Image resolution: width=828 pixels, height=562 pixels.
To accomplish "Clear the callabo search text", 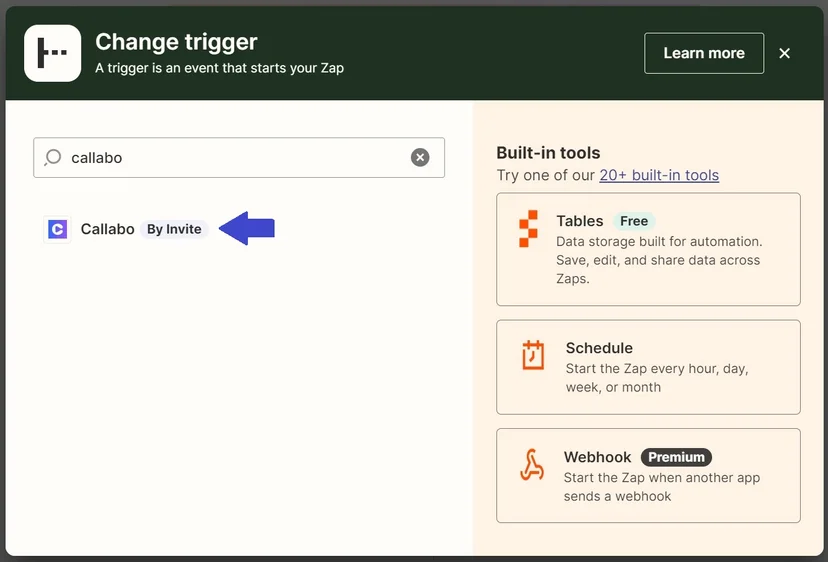I will (x=420, y=157).
